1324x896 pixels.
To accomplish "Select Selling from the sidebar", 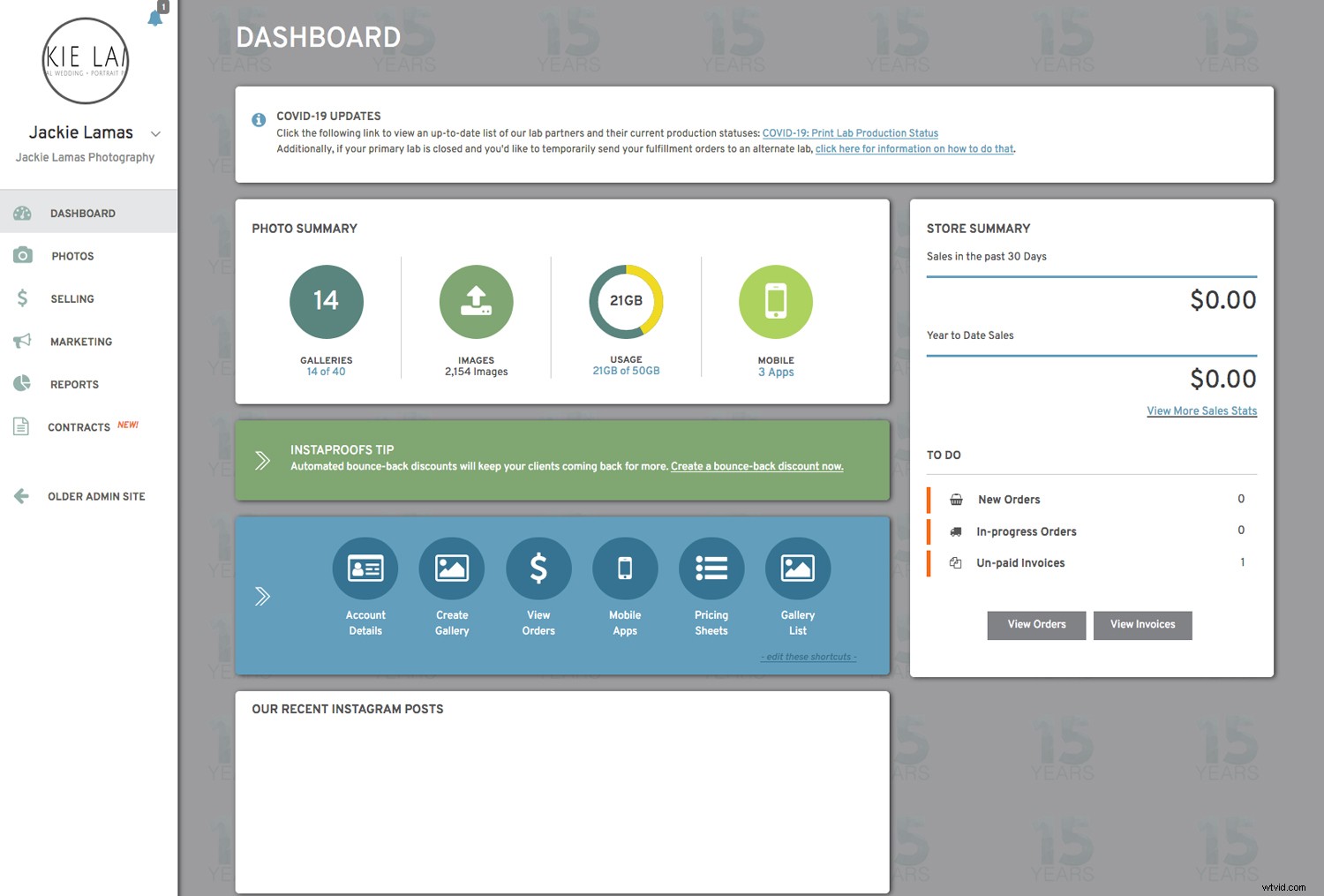I will tap(71, 298).
